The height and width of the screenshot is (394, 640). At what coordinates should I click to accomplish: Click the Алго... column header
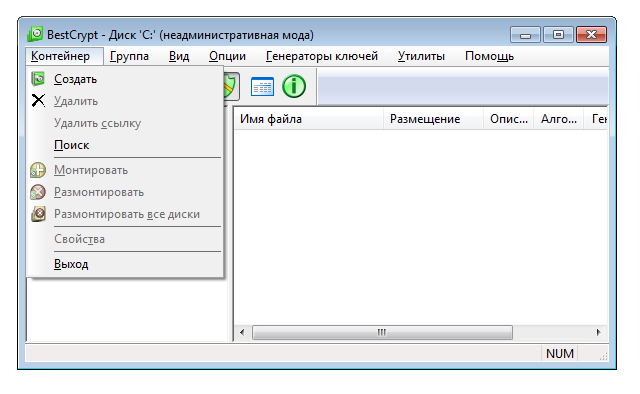(558, 119)
